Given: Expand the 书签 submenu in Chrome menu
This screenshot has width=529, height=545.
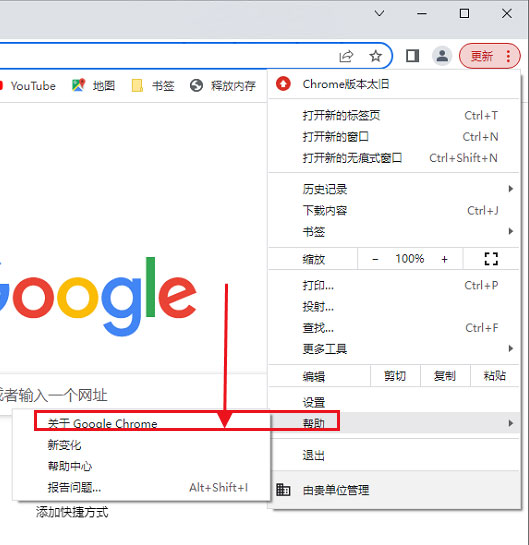Looking at the screenshot, I should pos(394,231).
